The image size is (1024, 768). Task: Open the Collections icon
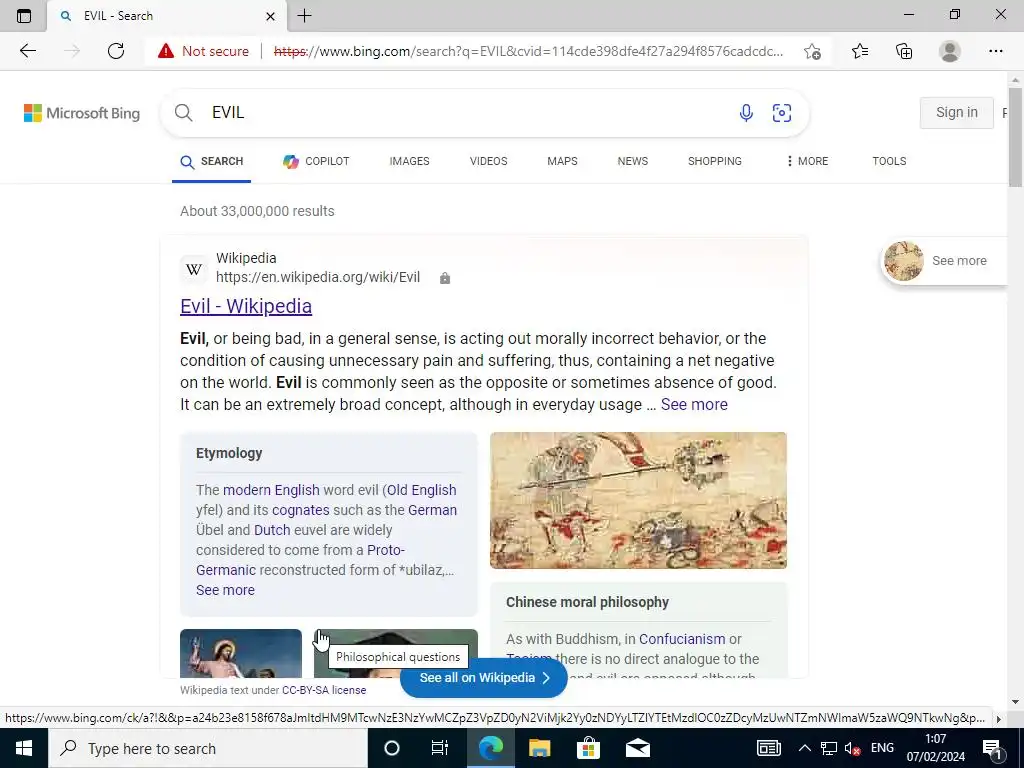[904, 51]
